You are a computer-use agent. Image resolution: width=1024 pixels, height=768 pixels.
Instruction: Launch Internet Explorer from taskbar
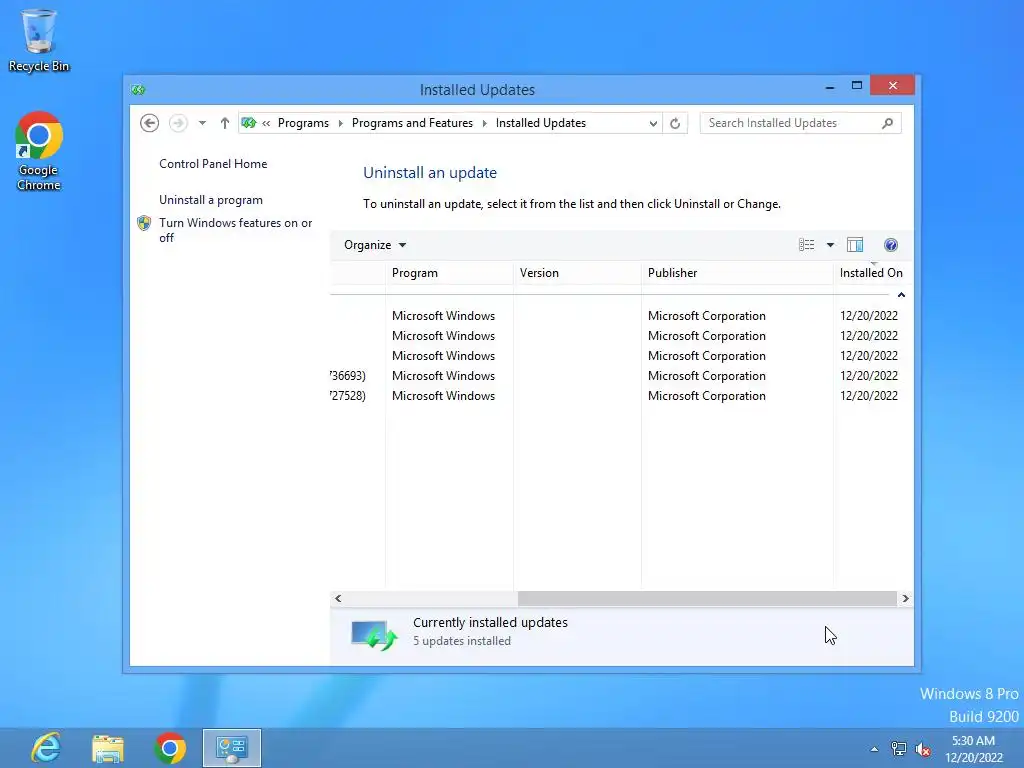pyautogui.click(x=46, y=748)
